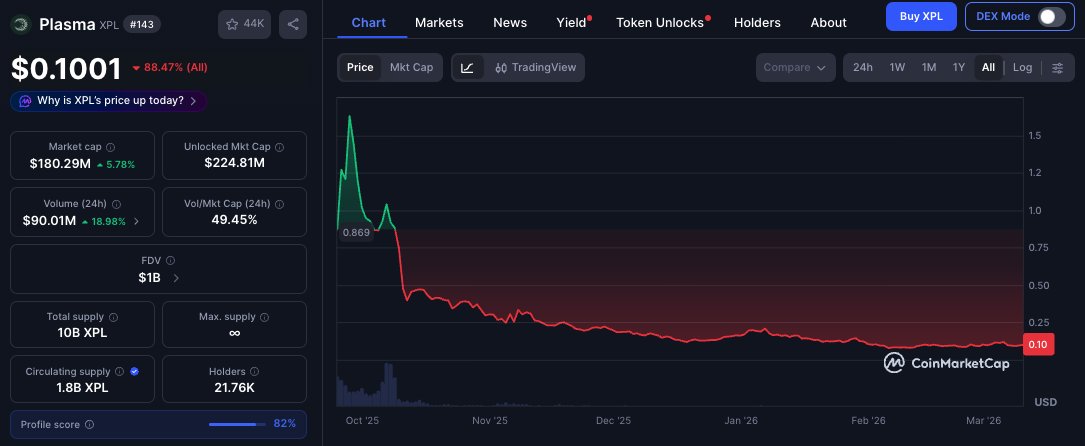
Task: Switch to TradingView candlestick chart
Action: (x=536, y=68)
